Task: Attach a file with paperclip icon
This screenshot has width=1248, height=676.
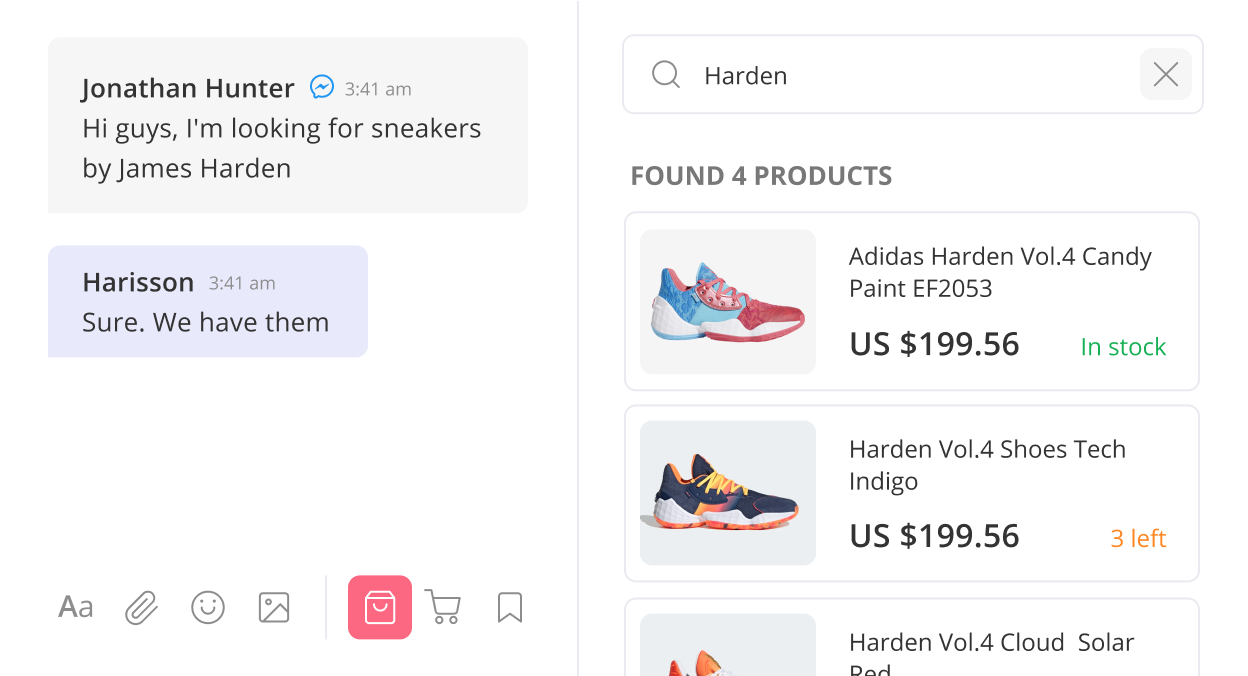Action: (141, 607)
